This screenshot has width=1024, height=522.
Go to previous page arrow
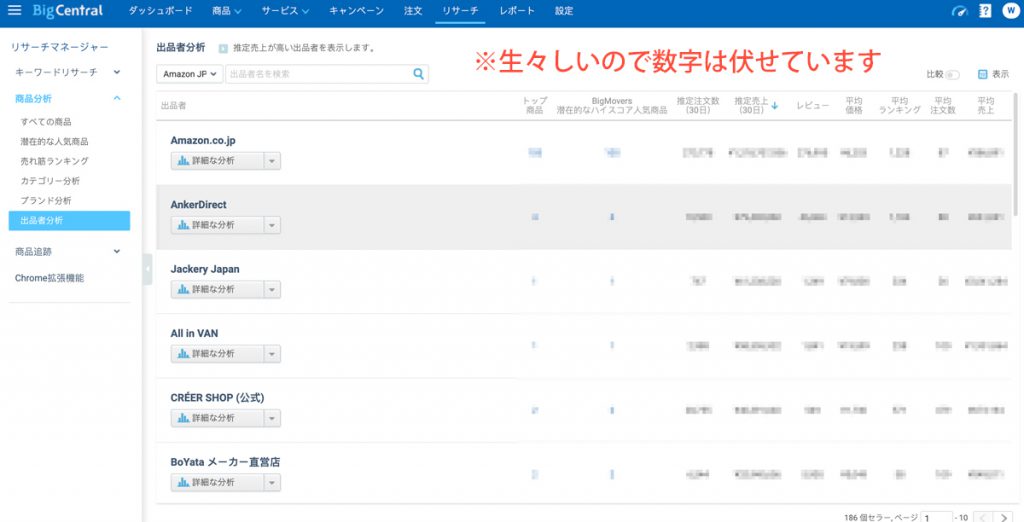(985, 517)
